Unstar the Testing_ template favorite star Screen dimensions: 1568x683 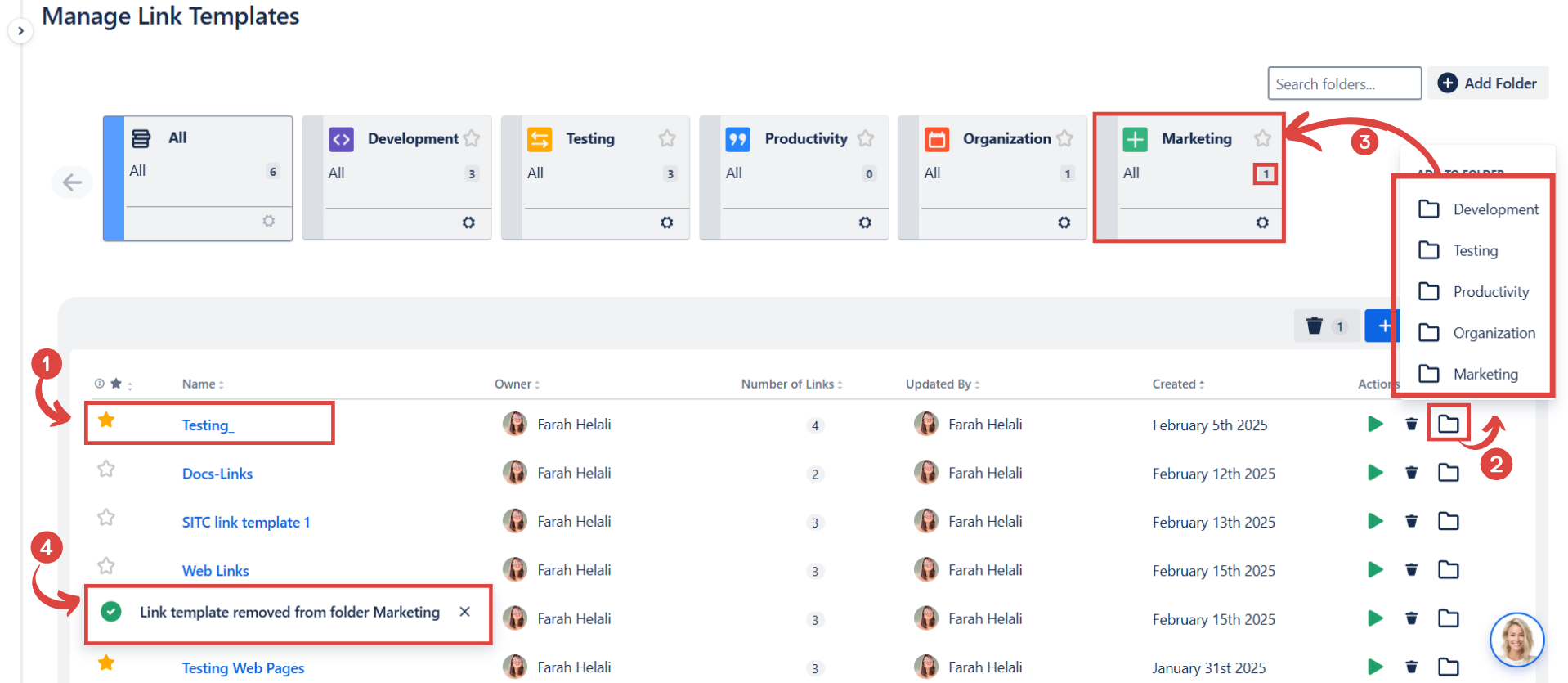click(x=106, y=420)
